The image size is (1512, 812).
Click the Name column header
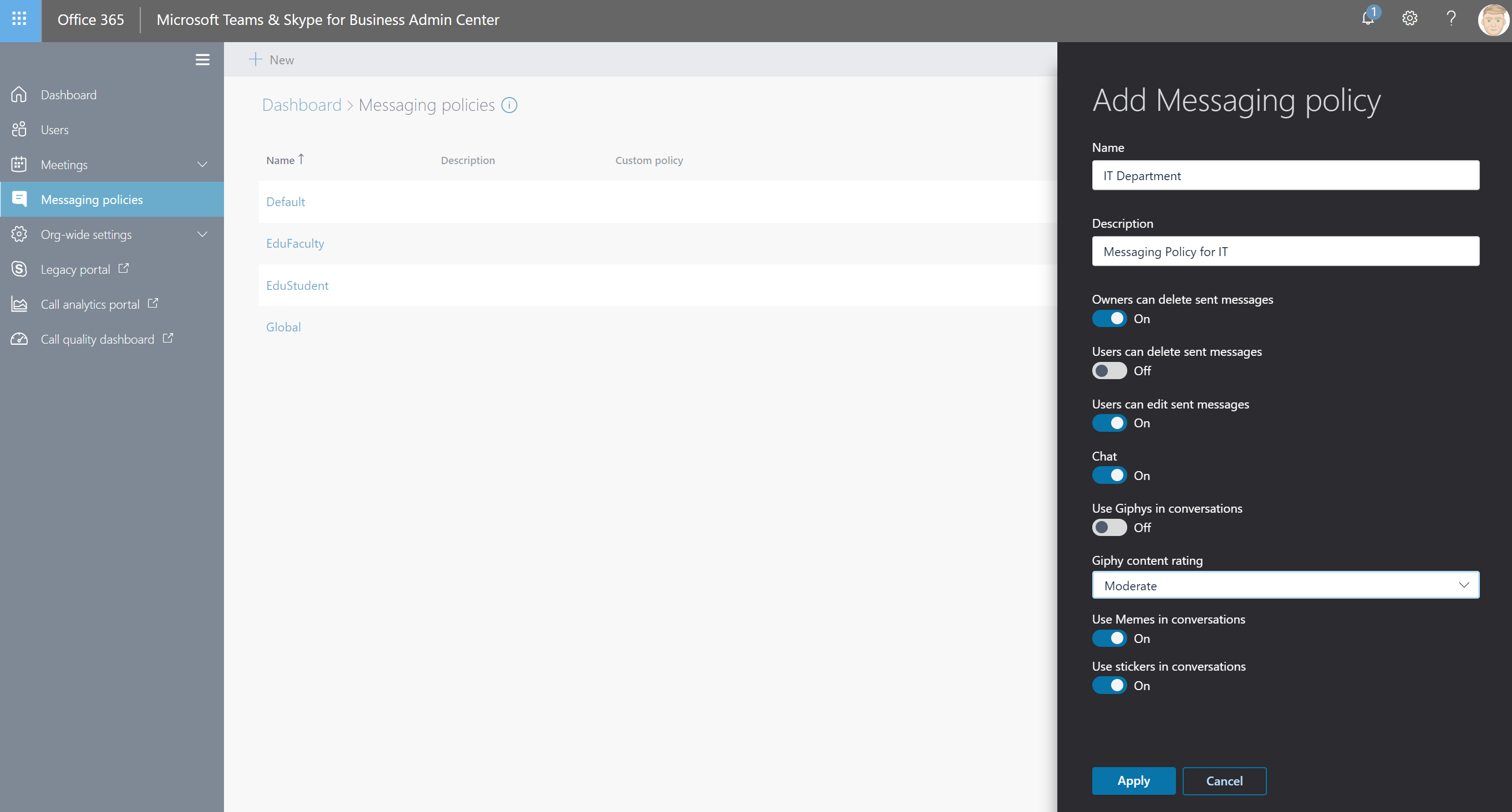tap(281, 160)
